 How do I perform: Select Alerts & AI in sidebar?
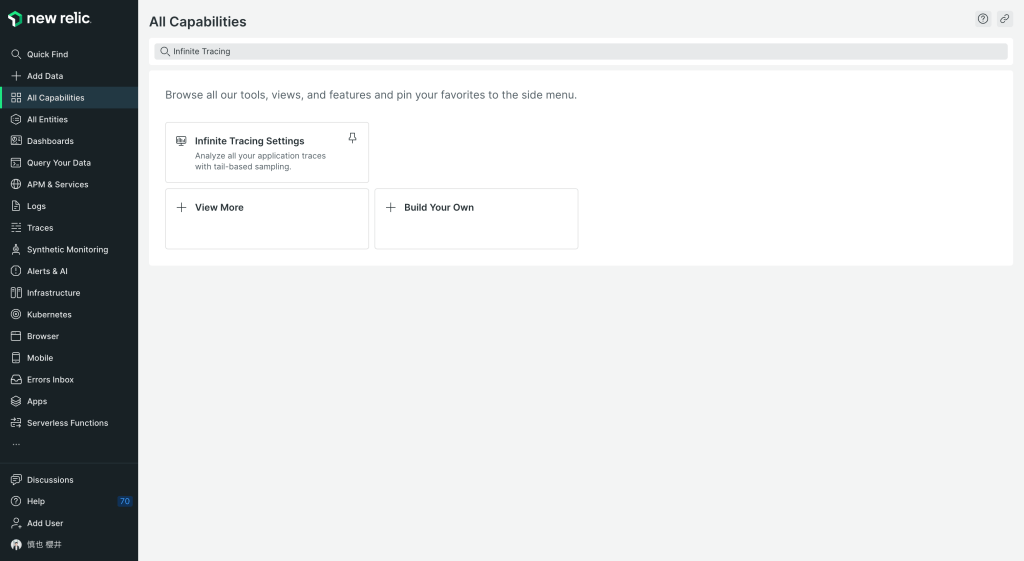coord(47,271)
